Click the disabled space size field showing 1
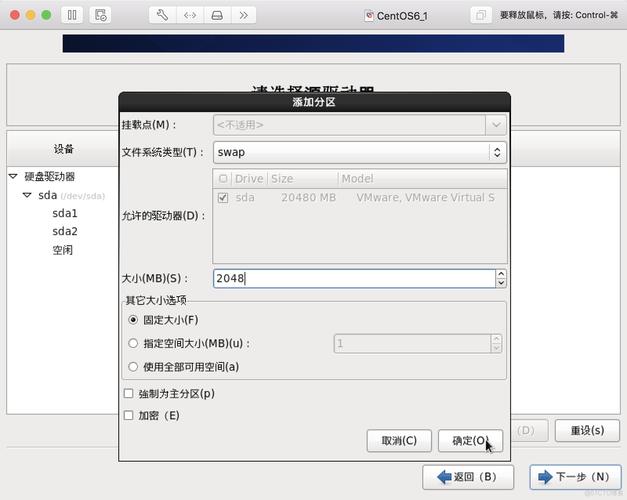 (412, 344)
